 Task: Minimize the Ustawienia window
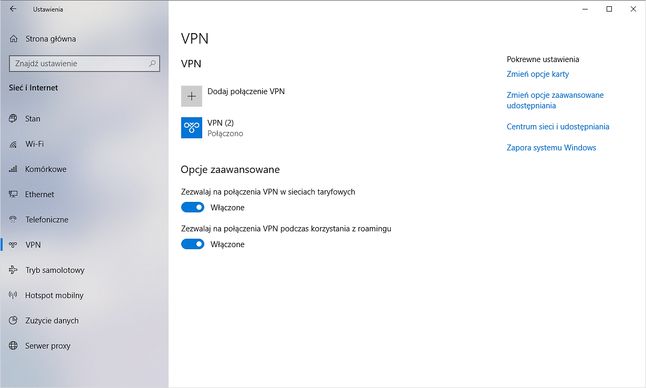585,9
